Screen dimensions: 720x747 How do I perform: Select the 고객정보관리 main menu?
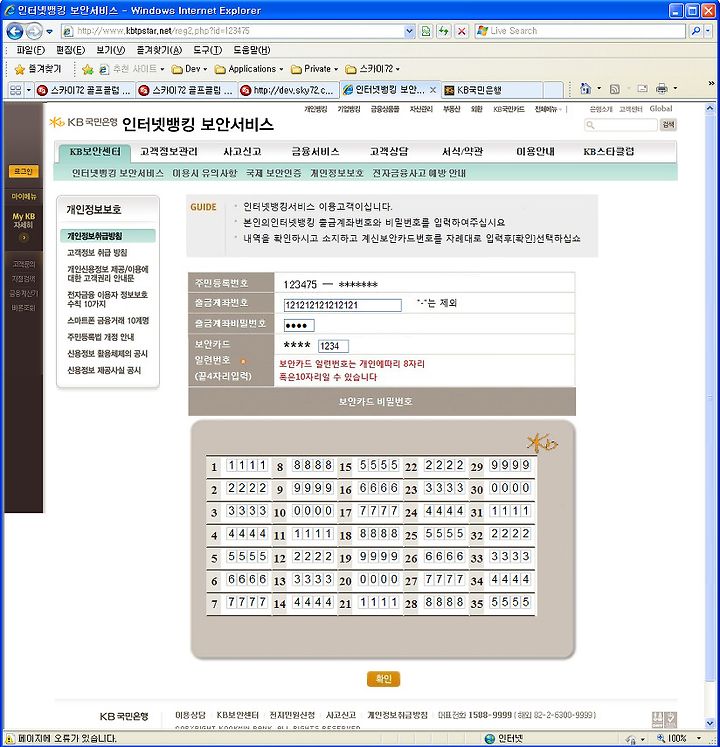point(169,152)
